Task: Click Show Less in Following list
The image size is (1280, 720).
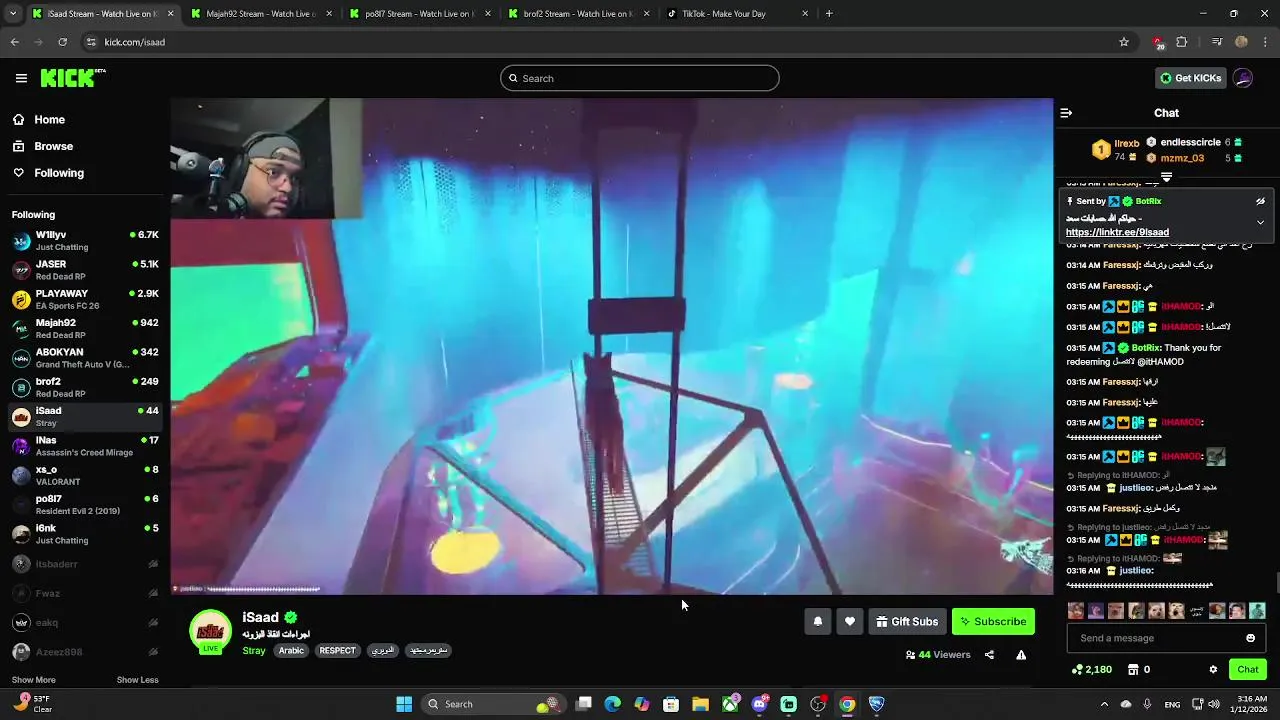Action: point(137,680)
